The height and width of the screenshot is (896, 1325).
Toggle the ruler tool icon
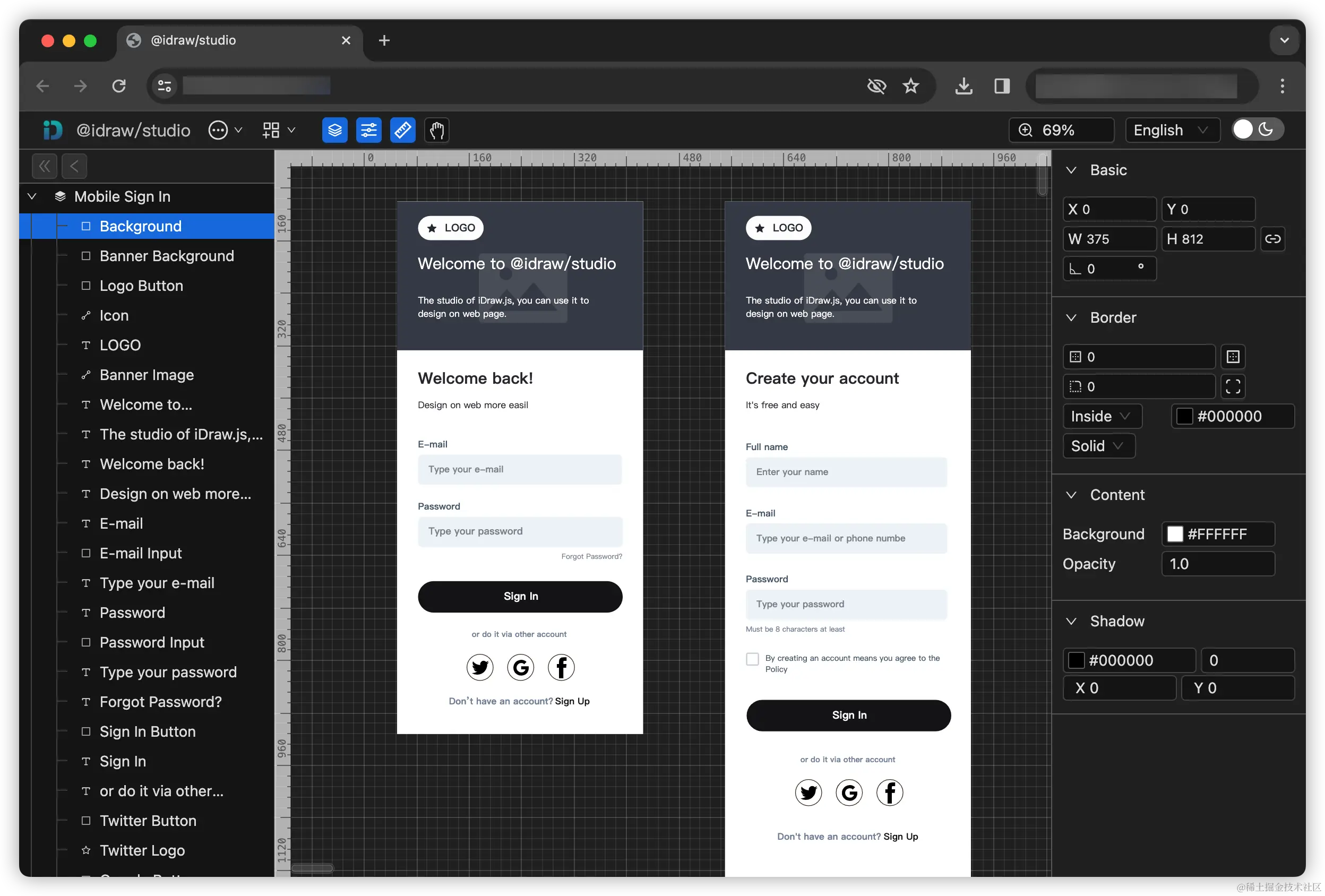click(402, 131)
